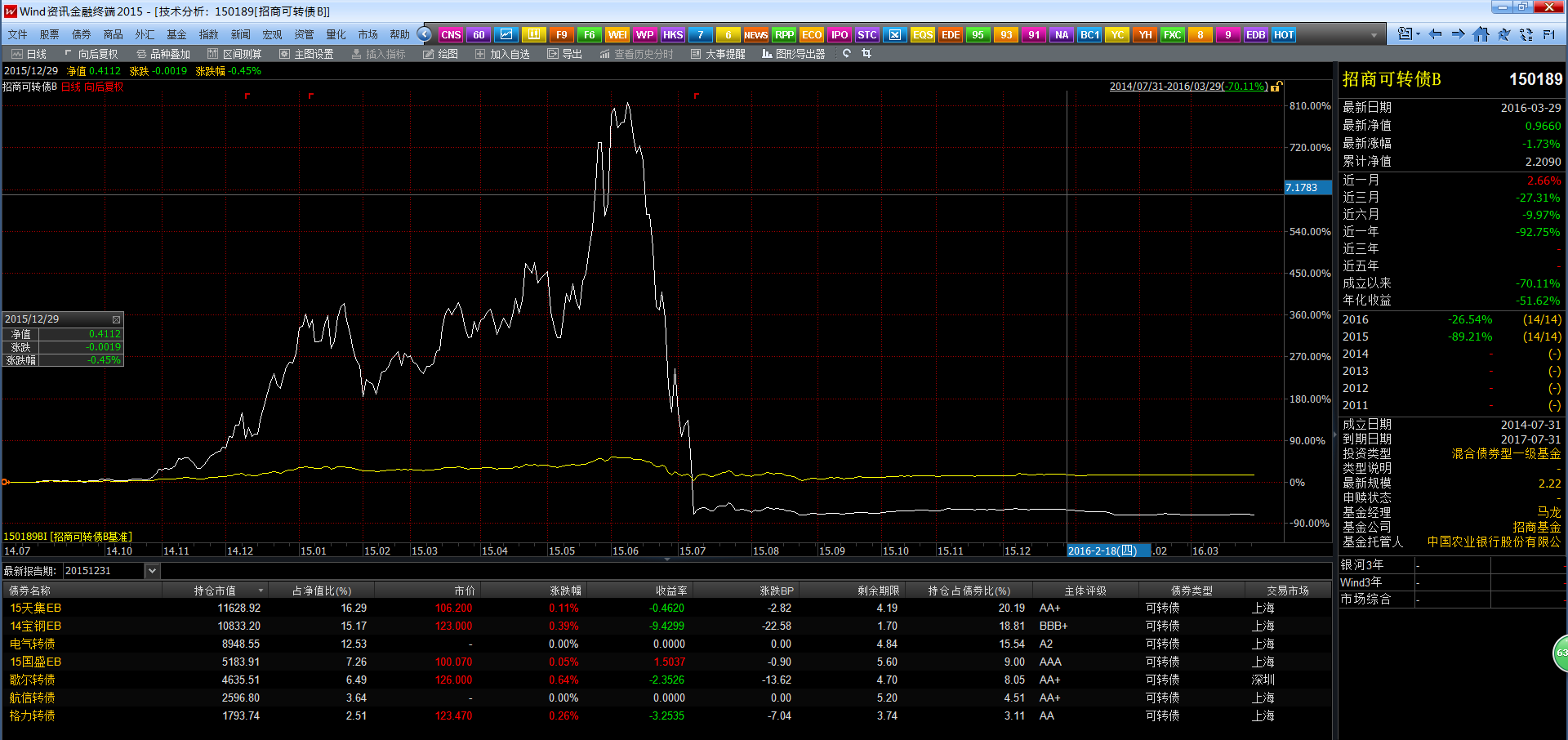This screenshot has height=740, width=1568.
Task: Click the 导出 export button
Action: (565, 54)
